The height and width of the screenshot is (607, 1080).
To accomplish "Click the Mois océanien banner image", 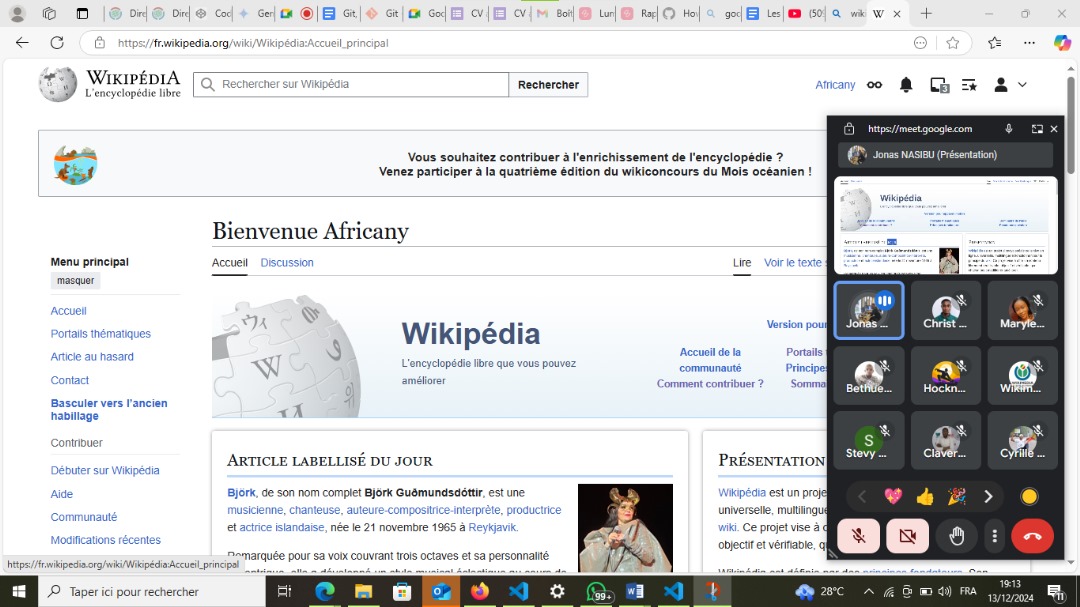I will 75,165.
